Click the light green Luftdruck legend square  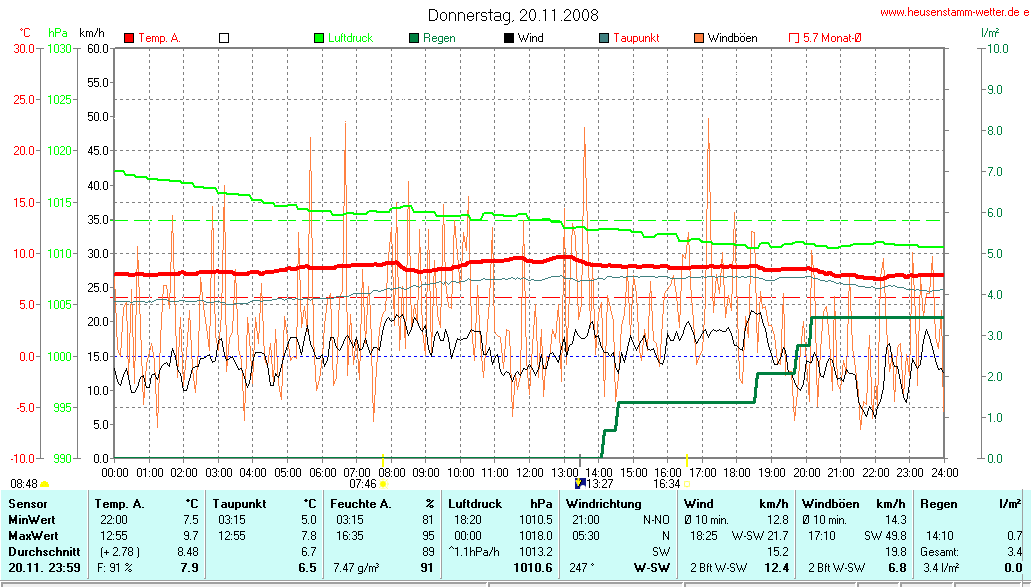click(x=320, y=38)
